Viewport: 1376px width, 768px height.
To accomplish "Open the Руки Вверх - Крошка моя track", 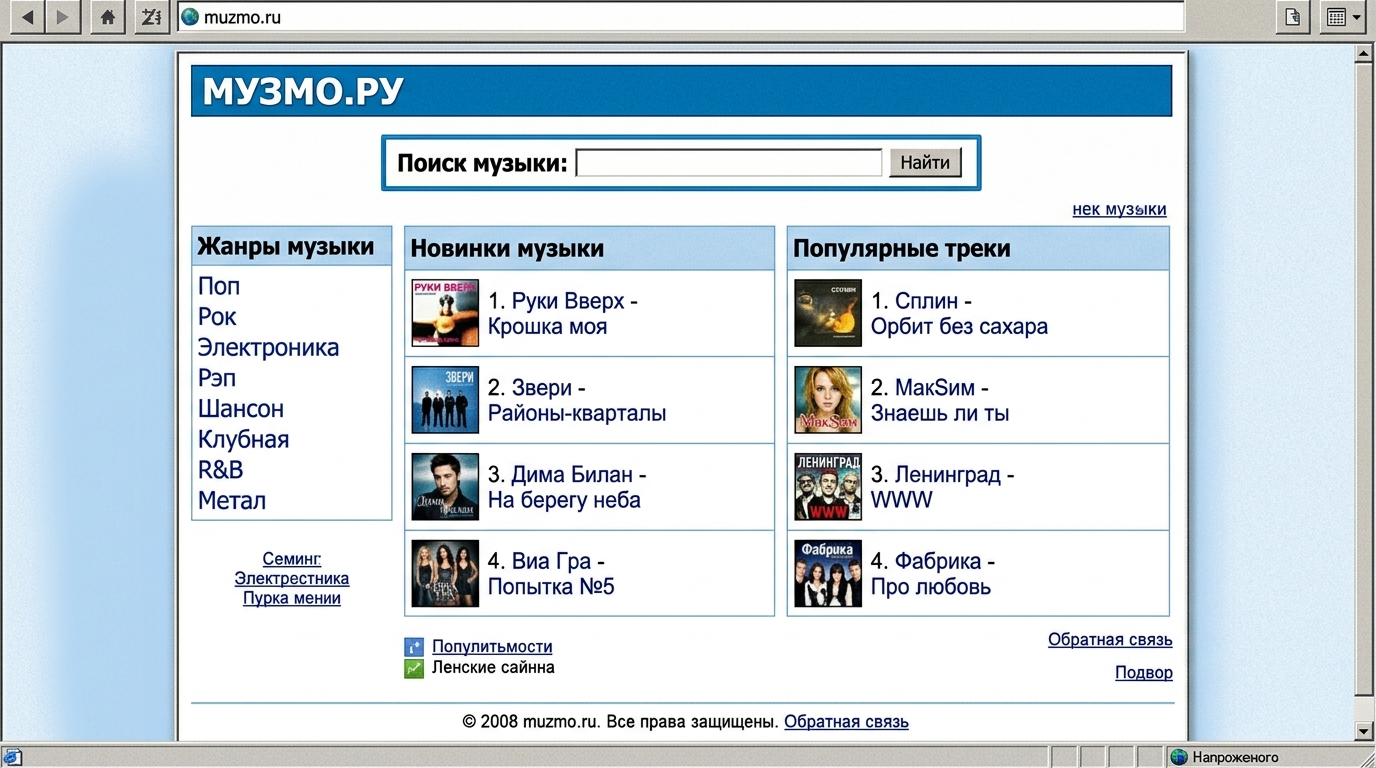I will 563,314.
